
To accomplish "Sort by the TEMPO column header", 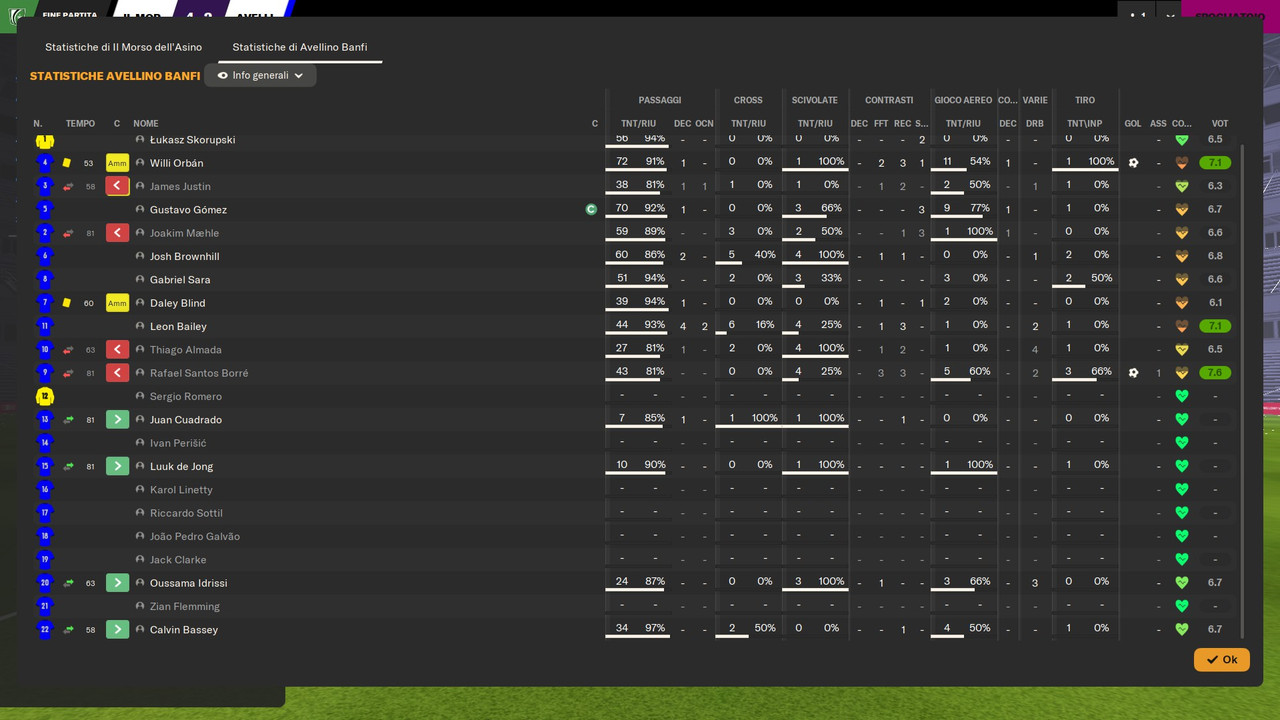I will pyautogui.click(x=80, y=124).
